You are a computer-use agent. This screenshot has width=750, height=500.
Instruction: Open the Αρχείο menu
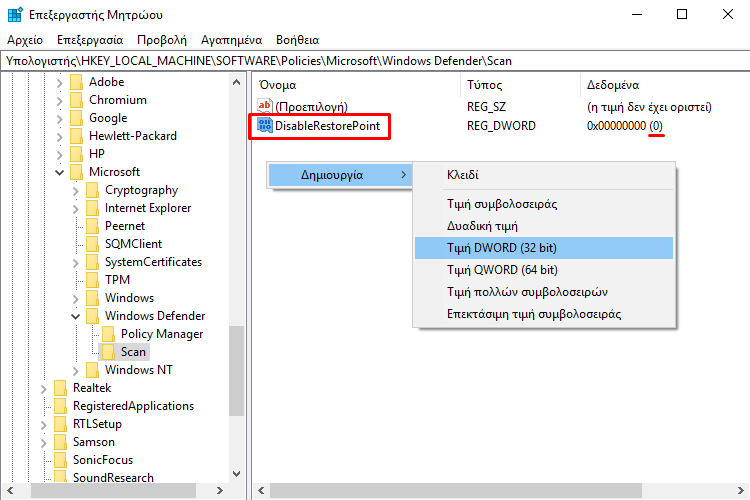point(25,40)
